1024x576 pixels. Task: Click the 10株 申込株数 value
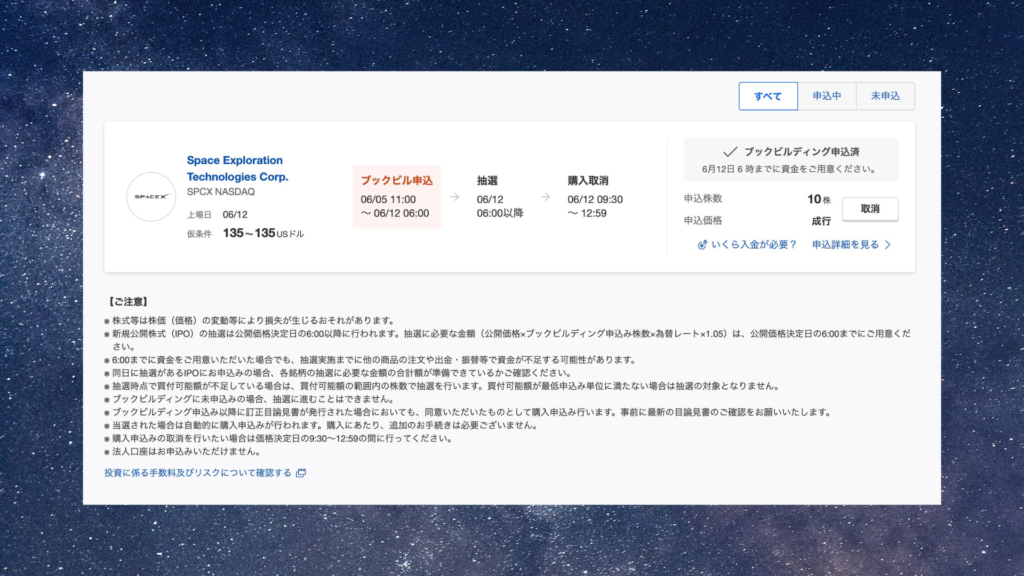819,199
